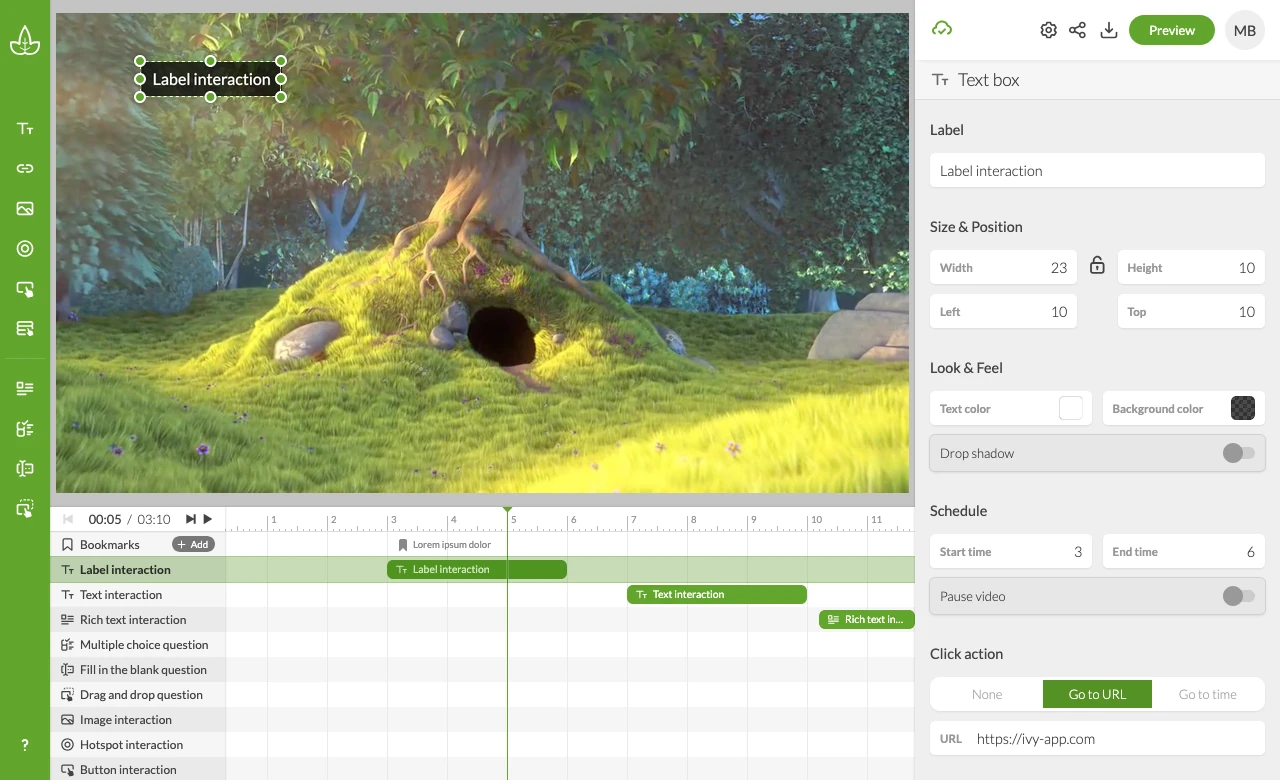The width and height of the screenshot is (1280, 780).
Task: Add a new bookmark to the timeline
Action: pos(193,544)
